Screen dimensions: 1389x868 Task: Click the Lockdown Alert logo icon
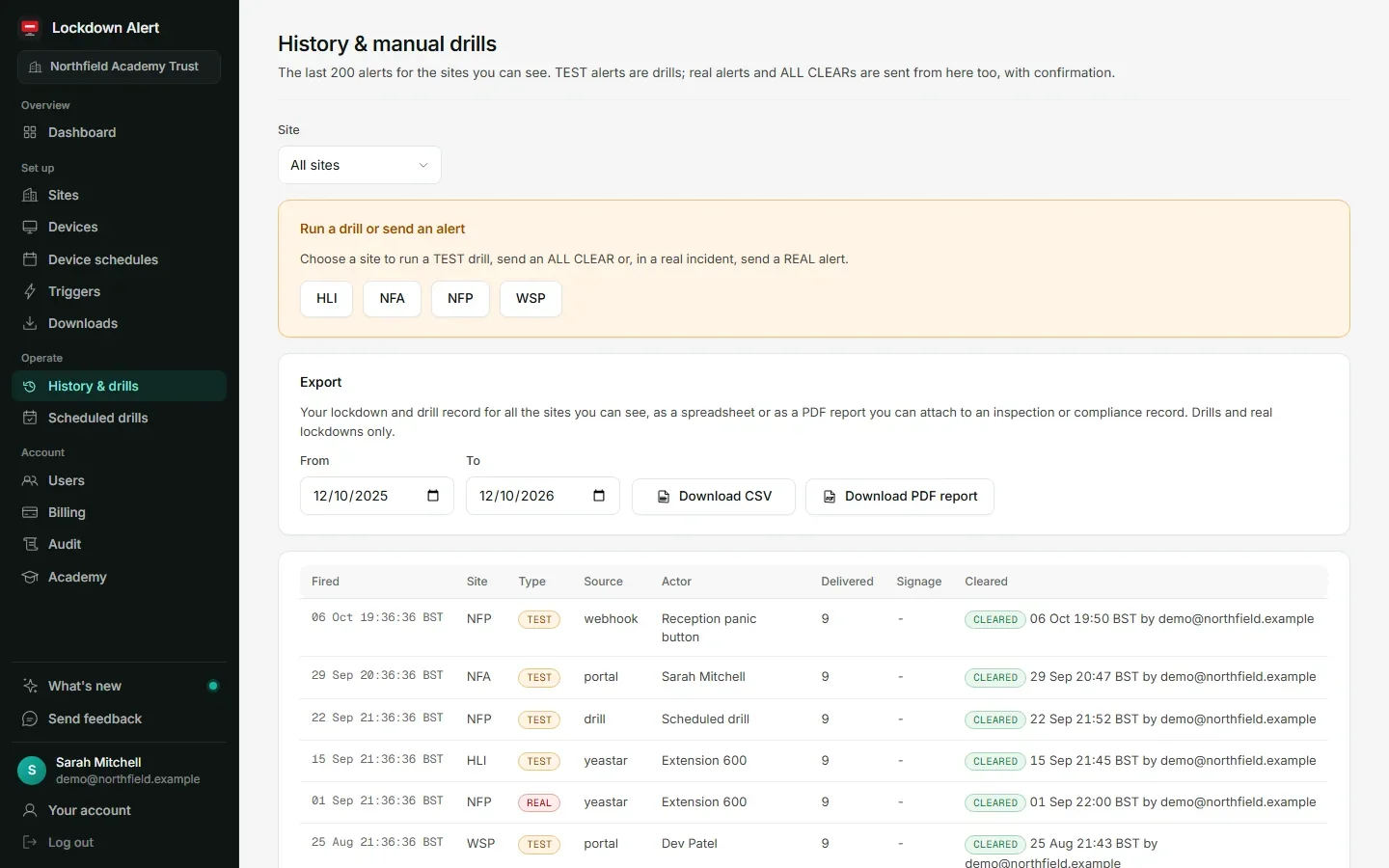(30, 28)
